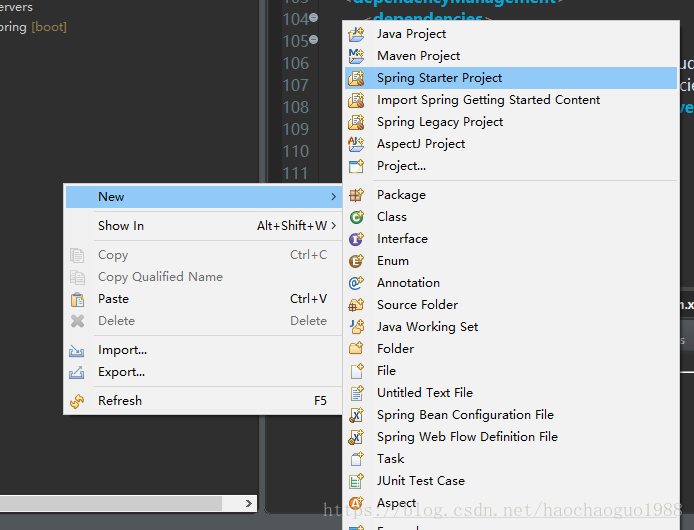Image resolution: width=694 pixels, height=530 pixels.
Task: Select Spring Starter Project menu entry
Action: point(511,78)
